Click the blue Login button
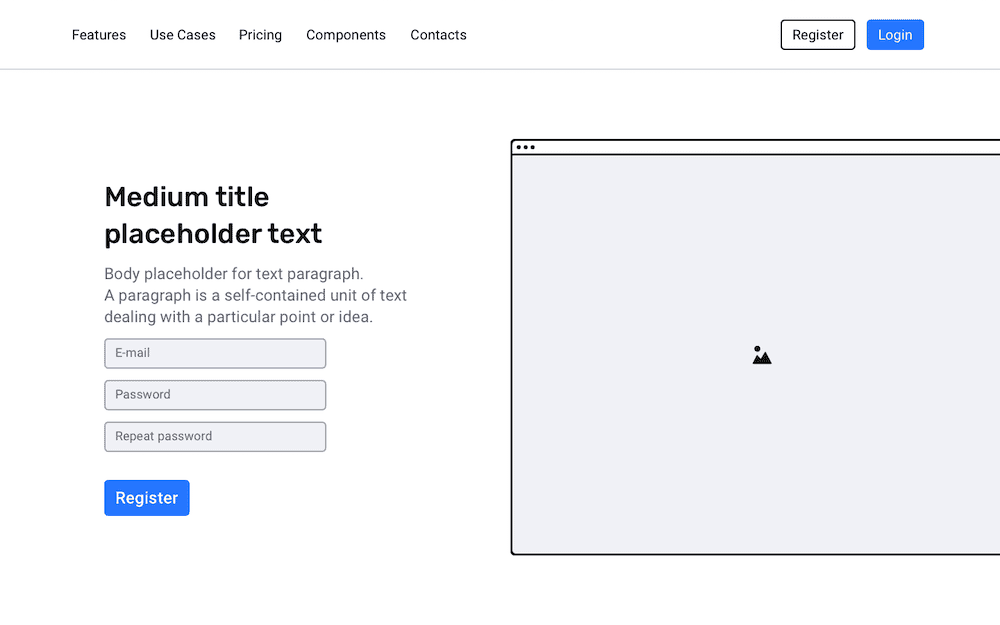 pos(895,35)
